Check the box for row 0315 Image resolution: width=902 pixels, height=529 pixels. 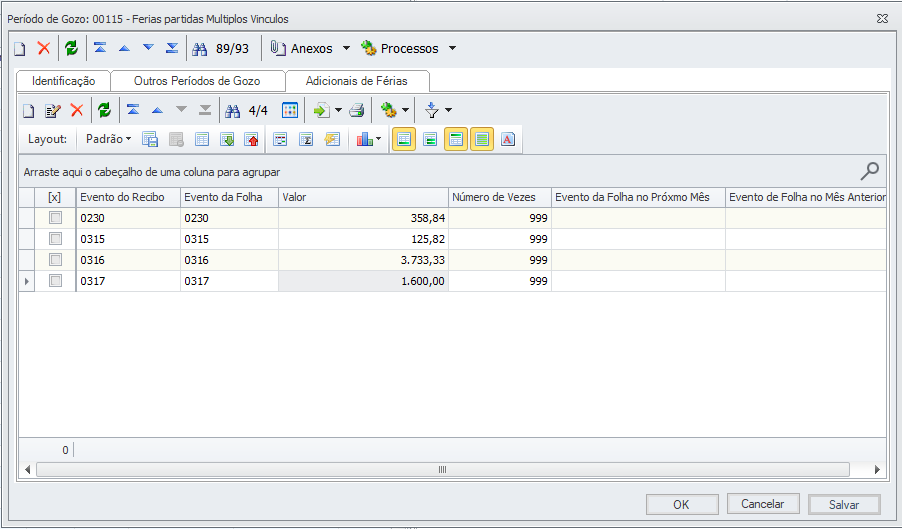[55, 238]
